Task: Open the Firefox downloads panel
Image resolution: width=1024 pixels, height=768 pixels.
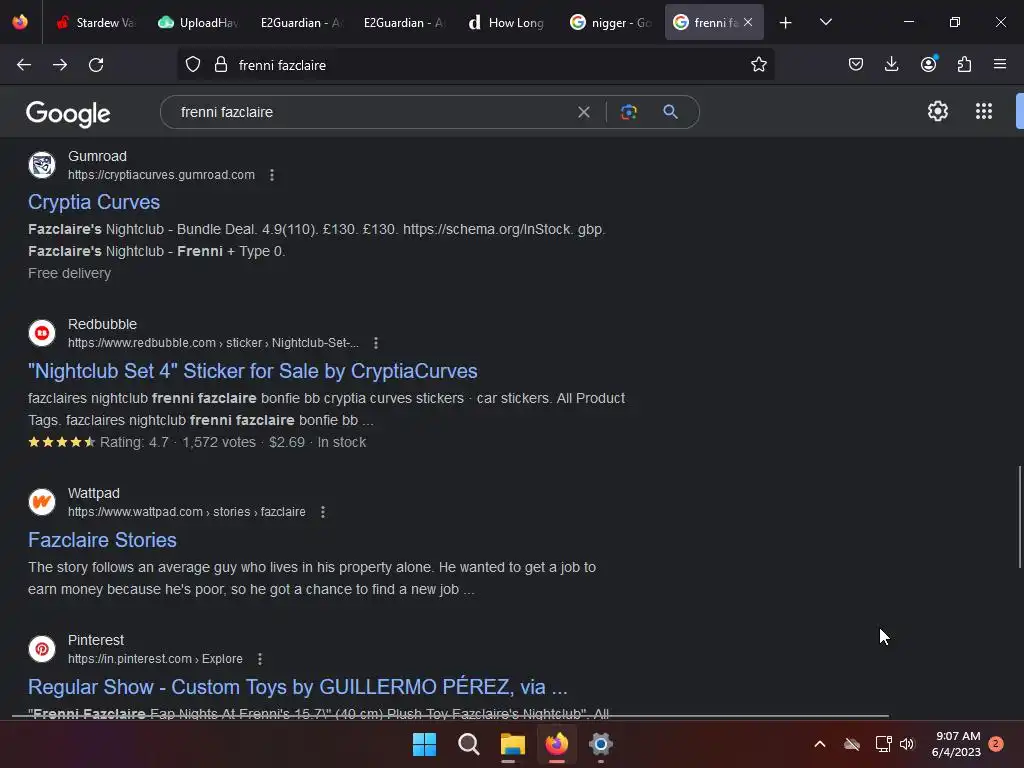Action: (x=891, y=64)
